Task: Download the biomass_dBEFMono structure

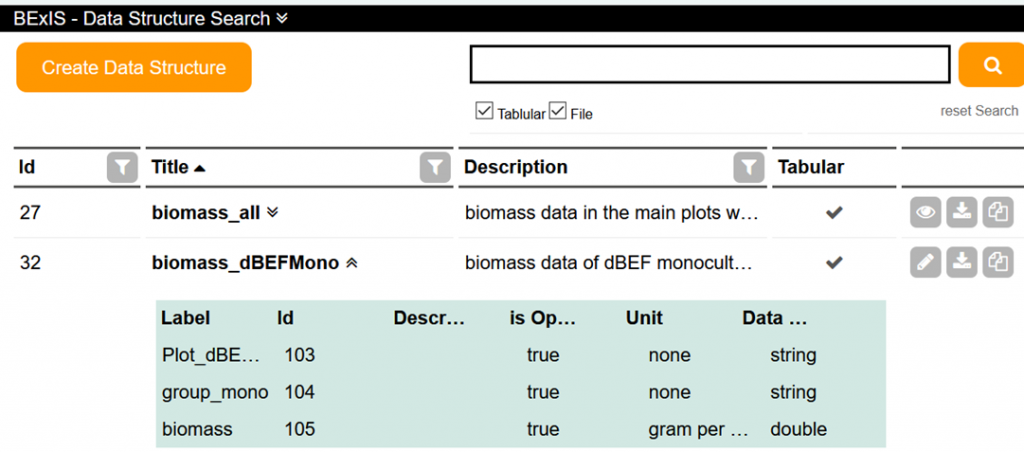Action: (961, 263)
